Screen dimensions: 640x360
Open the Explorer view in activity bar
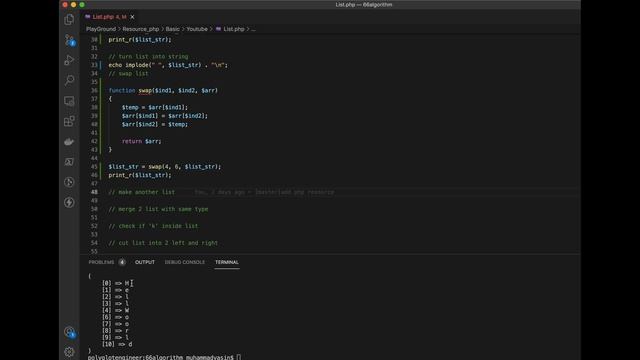click(x=69, y=19)
